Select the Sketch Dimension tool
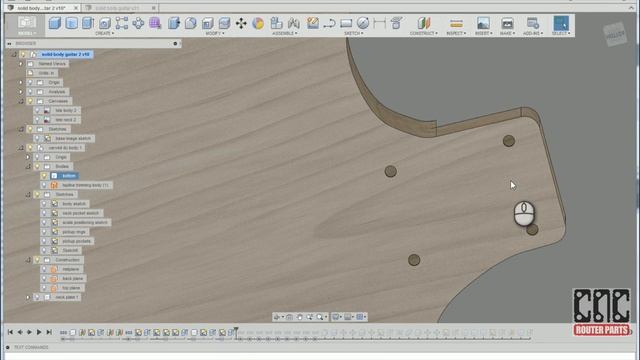Image resolution: width=640 pixels, height=360 pixels. click(x=380, y=23)
